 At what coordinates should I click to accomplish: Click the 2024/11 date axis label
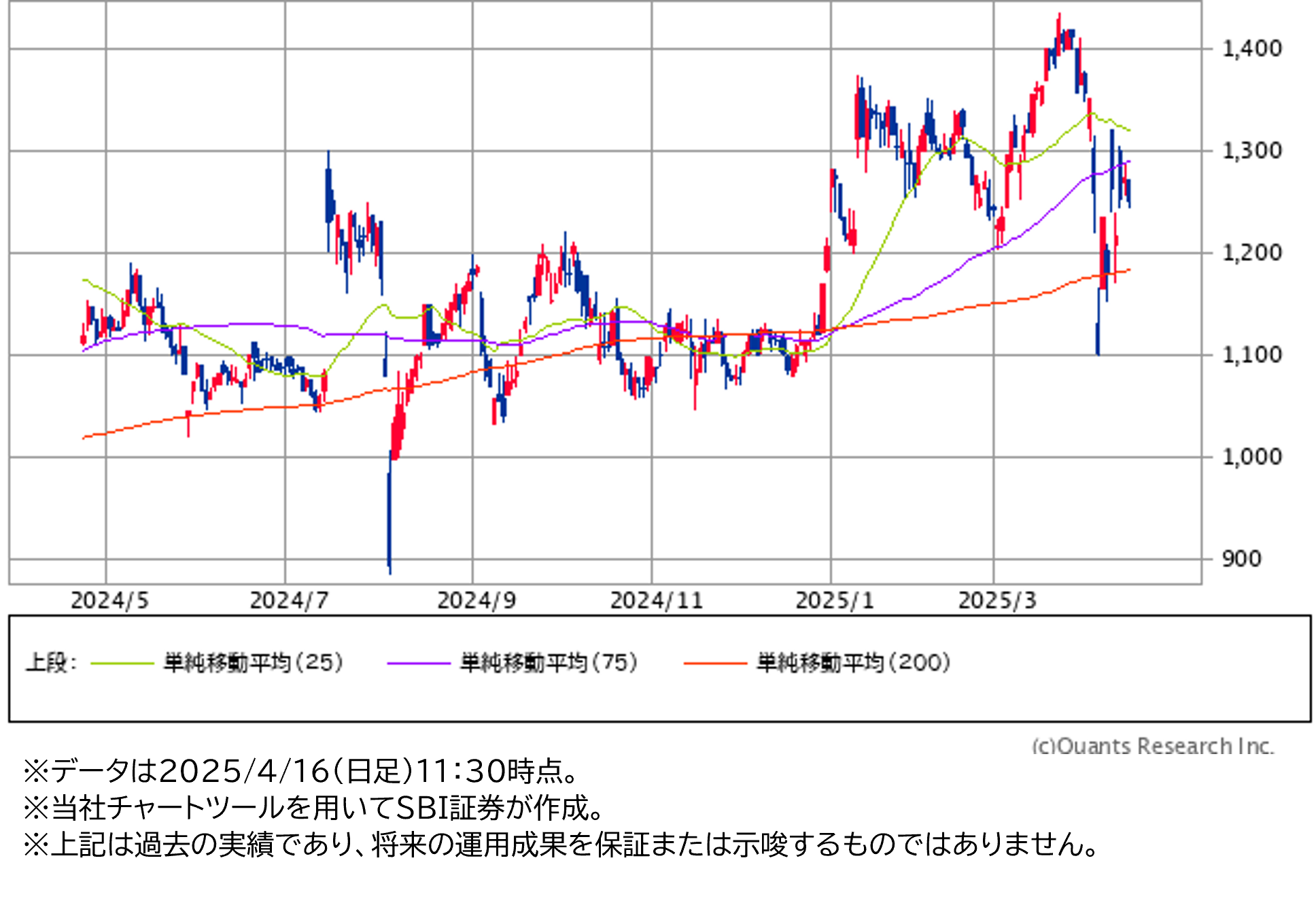[657, 600]
